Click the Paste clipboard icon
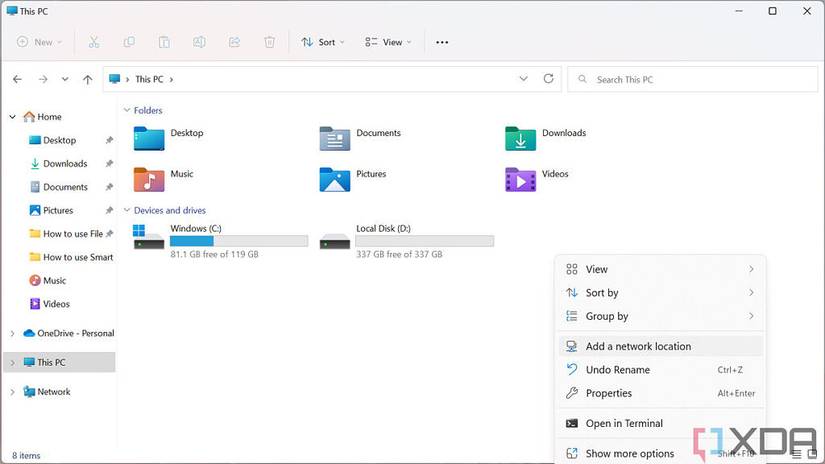The height and width of the screenshot is (464, 825). pyautogui.click(x=164, y=42)
